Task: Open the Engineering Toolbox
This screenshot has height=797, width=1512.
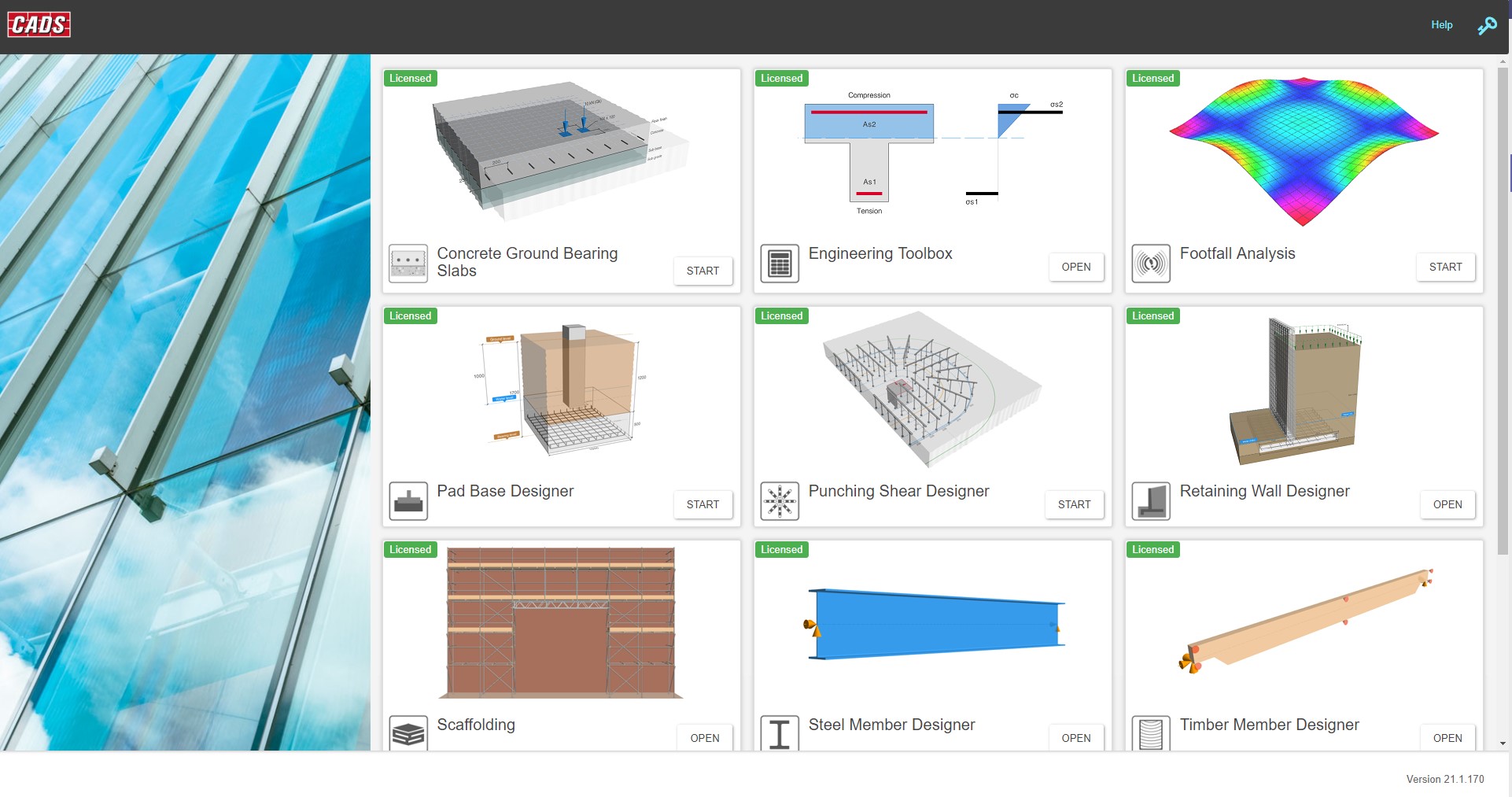Action: pyautogui.click(x=1075, y=267)
